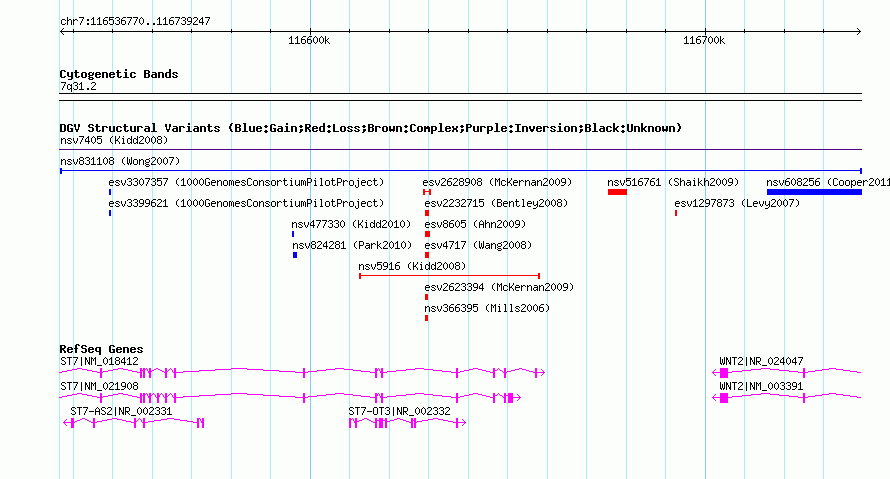Click the nsv516761 (Shaikh2009) label
The image size is (890, 479).
click(673, 182)
